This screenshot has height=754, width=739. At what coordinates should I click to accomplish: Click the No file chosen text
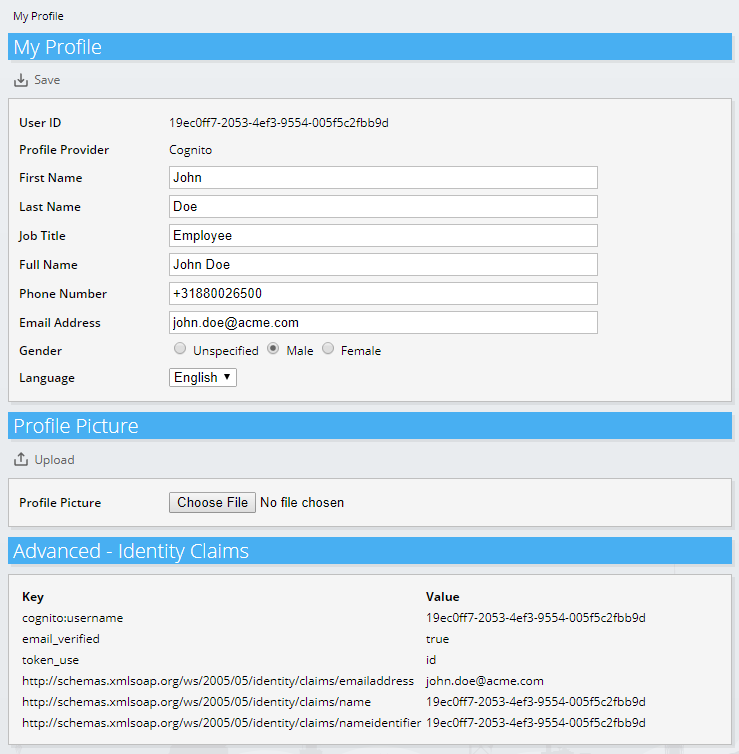point(302,503)
